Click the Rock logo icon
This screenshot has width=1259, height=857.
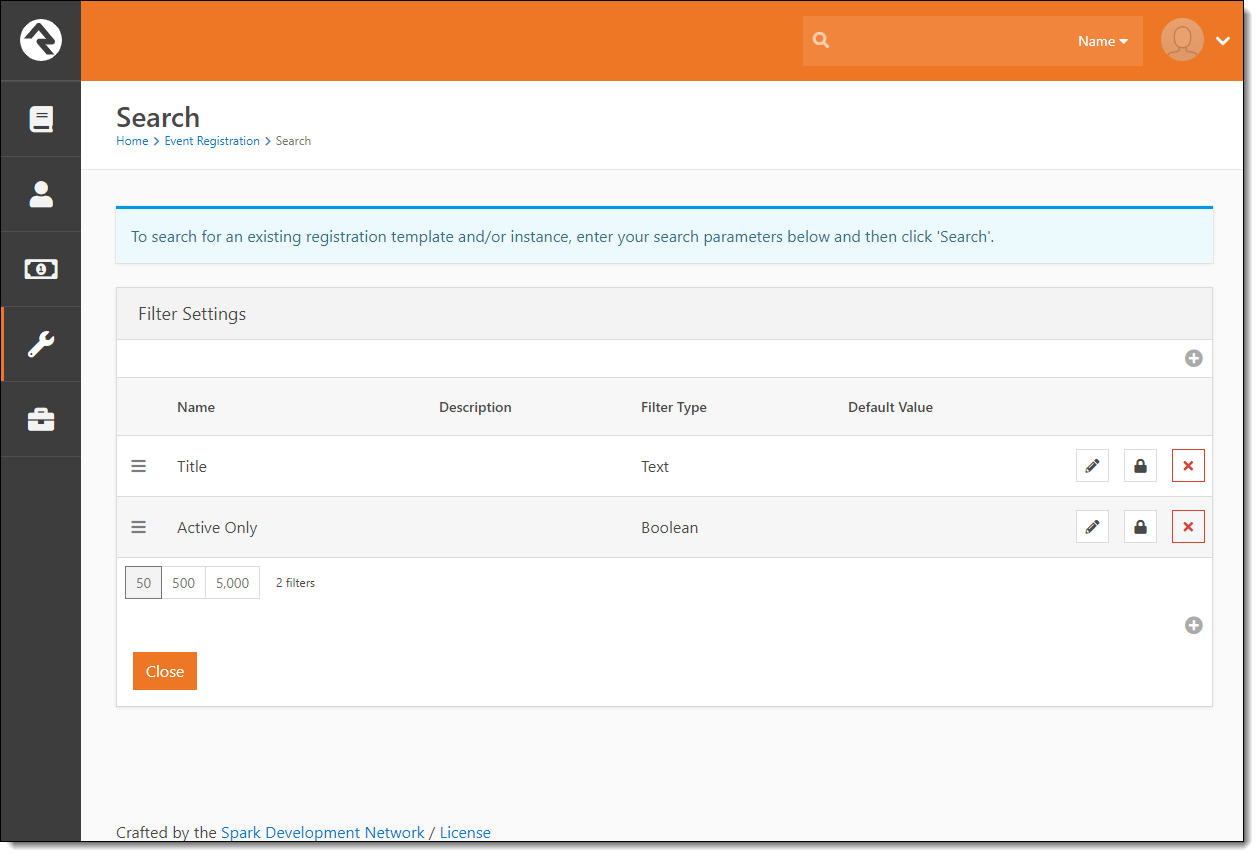[x=41, y=40]
